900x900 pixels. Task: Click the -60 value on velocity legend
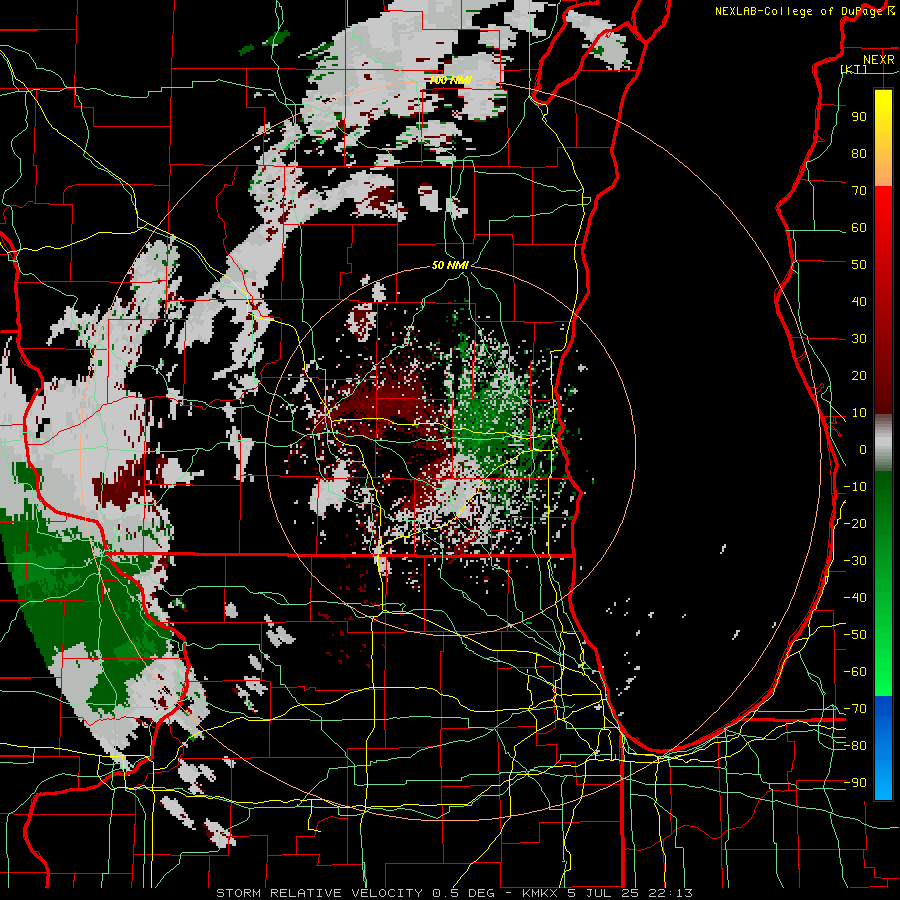(x=855, y=672)
